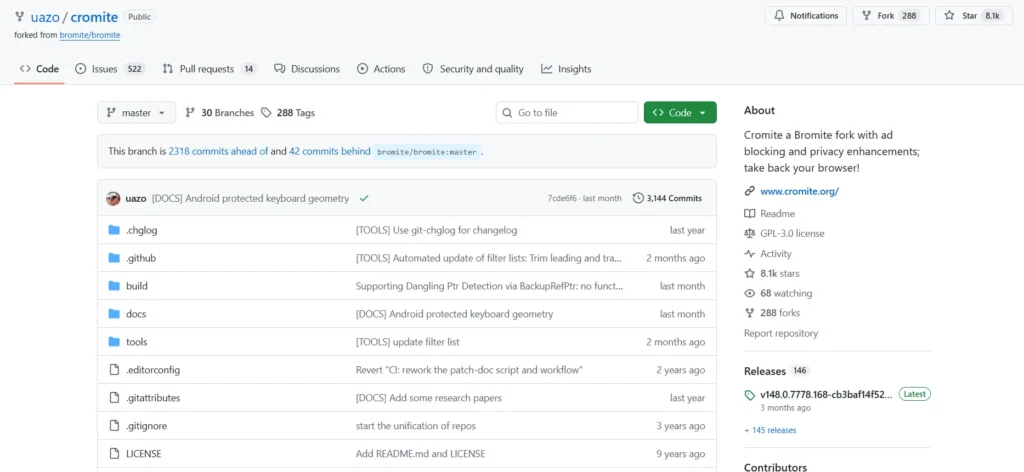Click the issues count badge 522

point(135,69)
